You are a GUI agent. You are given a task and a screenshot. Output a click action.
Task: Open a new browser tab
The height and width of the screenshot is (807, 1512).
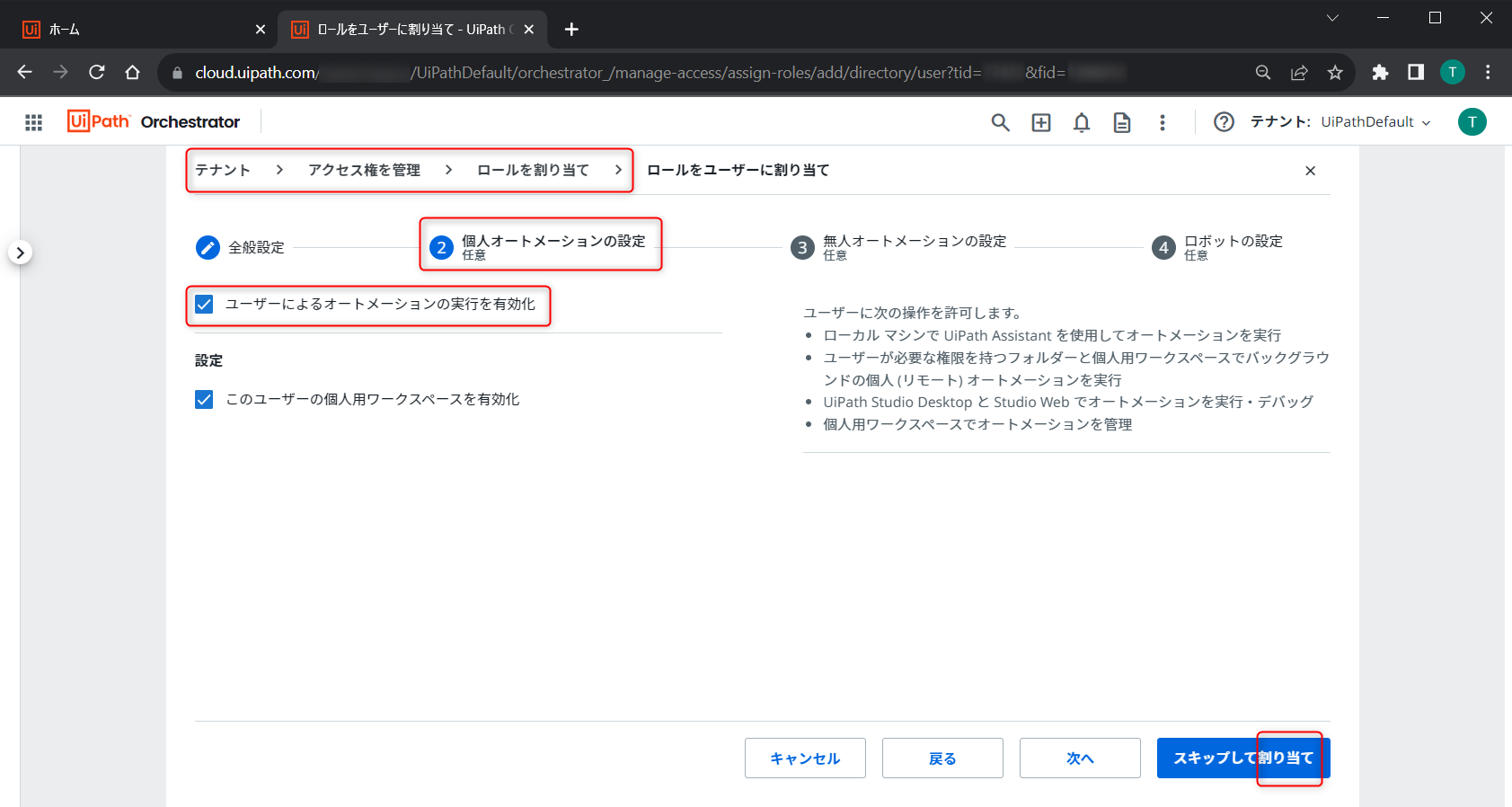(571, 30)
